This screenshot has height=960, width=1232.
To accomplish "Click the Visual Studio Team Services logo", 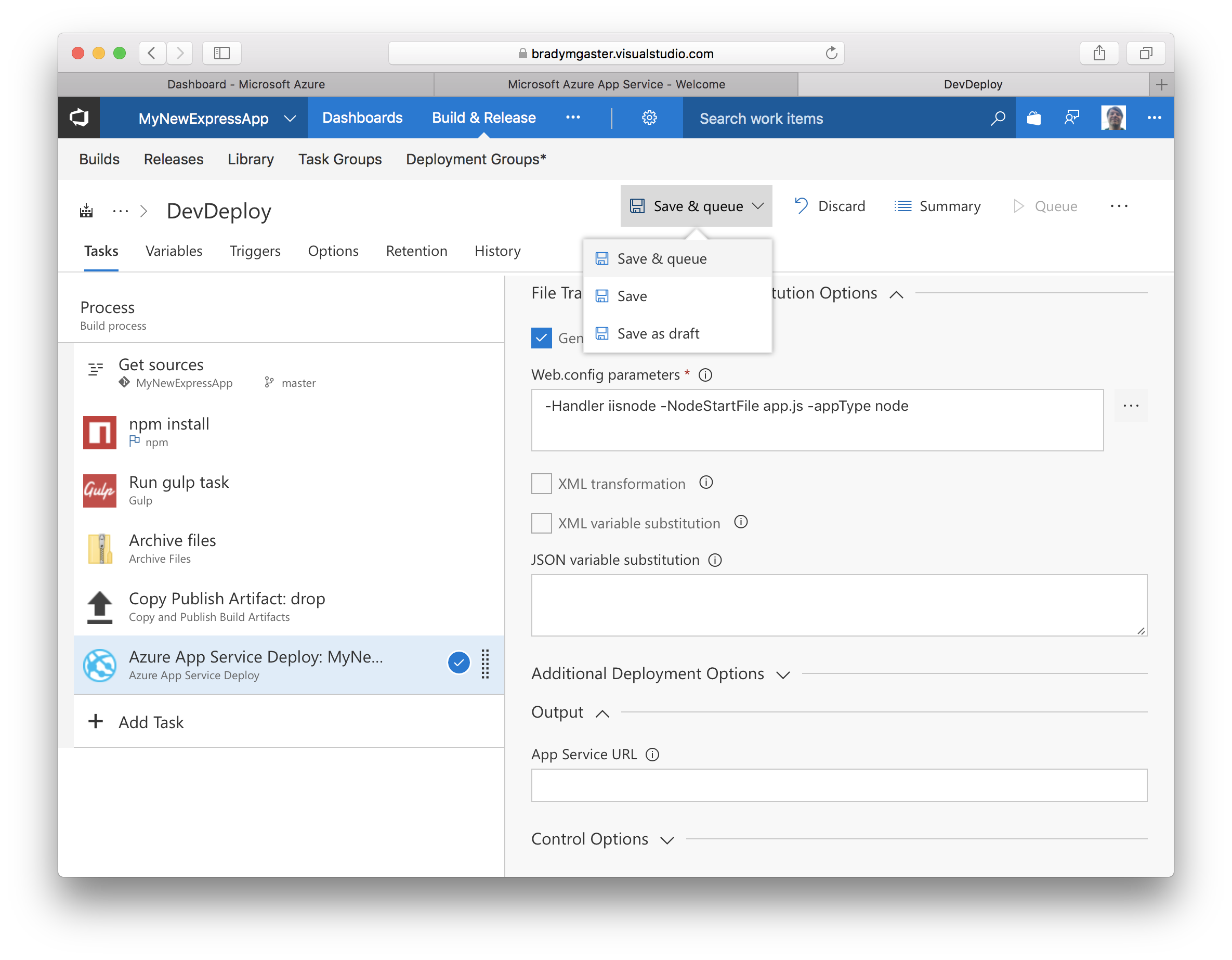I will (79, 118).
